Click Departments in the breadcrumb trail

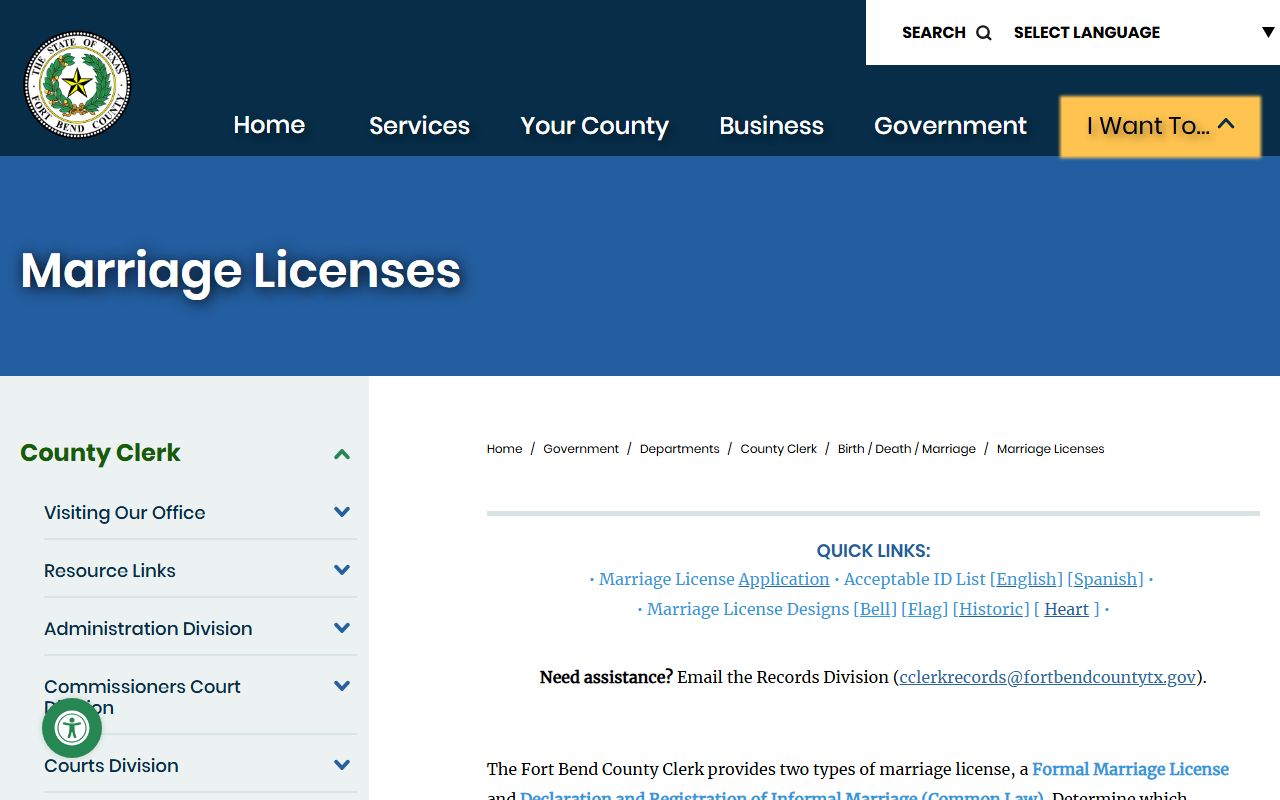pyautogui.click(x=679, y=449)
